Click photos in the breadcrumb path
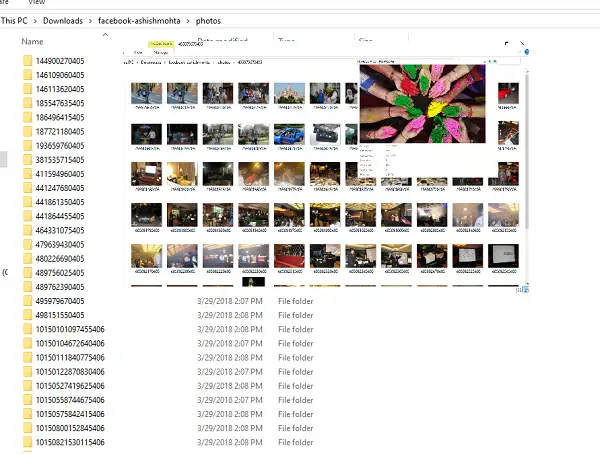Screen dimensions: 600x454 pyautogui.click(x=208, y=21)
